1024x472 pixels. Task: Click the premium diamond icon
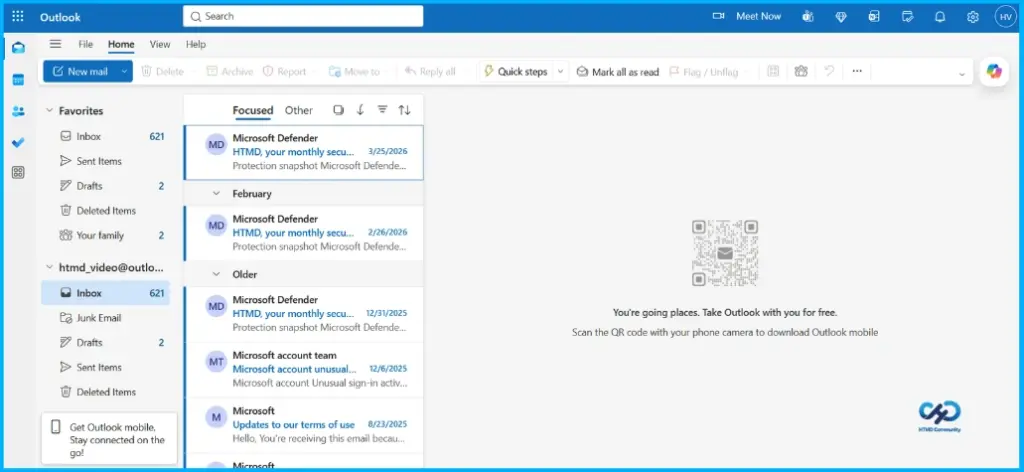tap(841, 17)
